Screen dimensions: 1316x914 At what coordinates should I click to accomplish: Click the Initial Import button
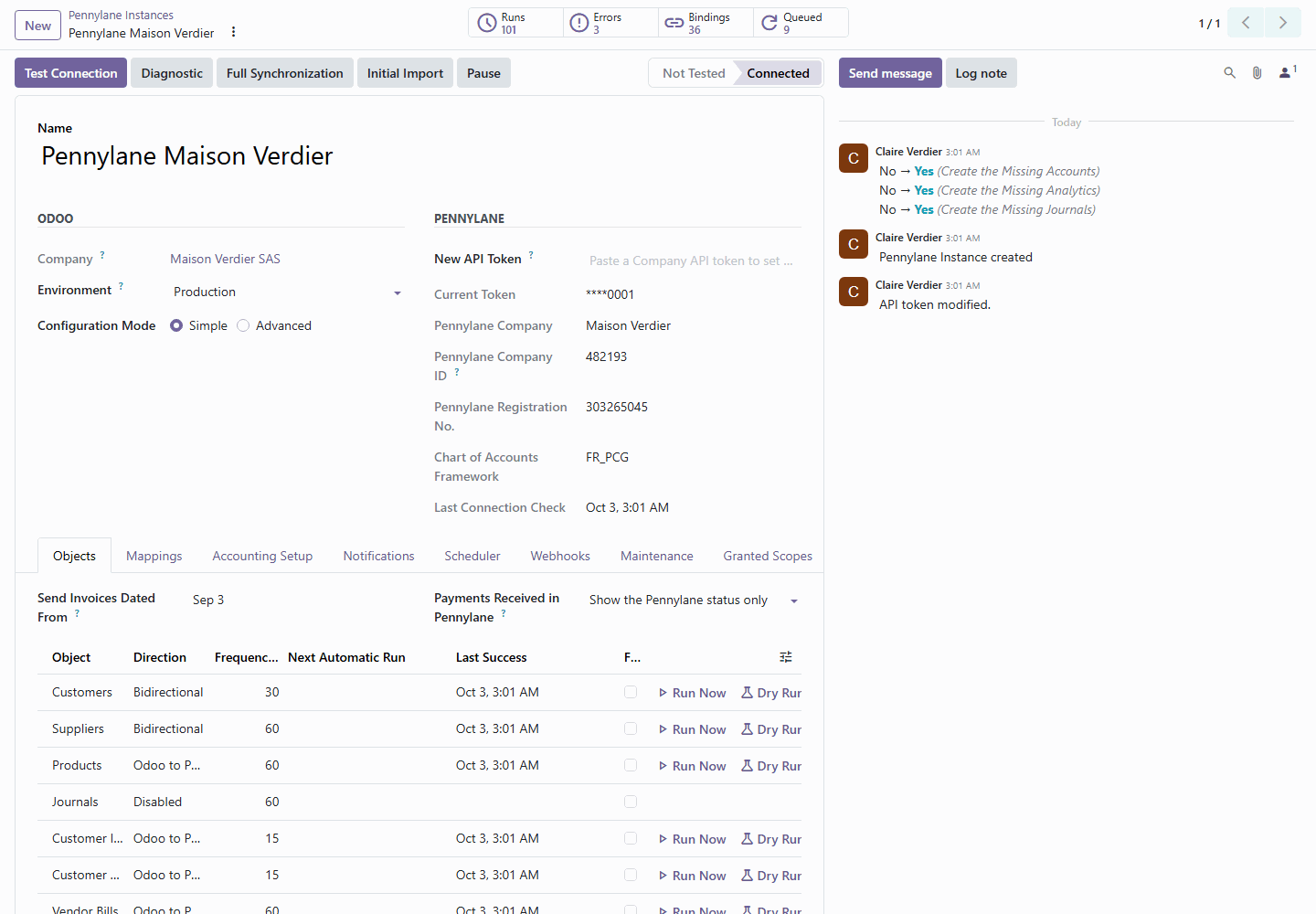(405, 73)
